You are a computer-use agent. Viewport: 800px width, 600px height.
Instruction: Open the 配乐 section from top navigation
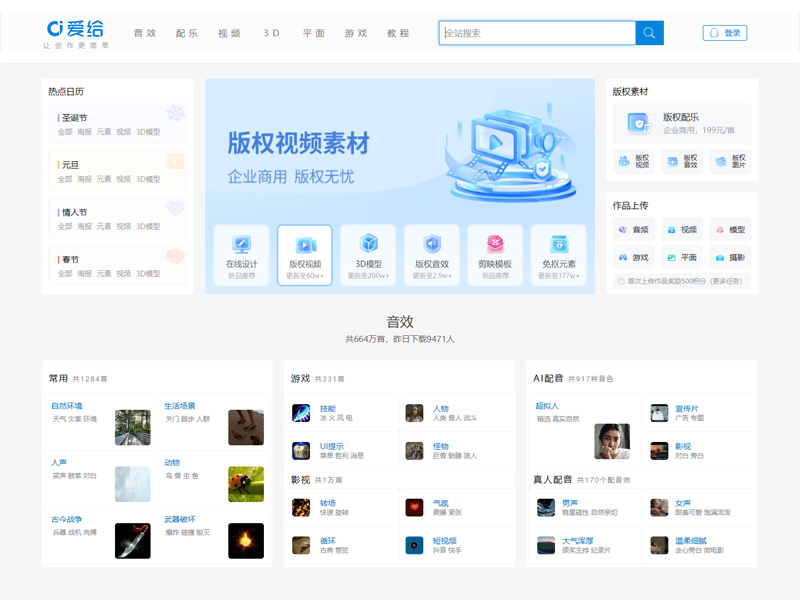pos(188,32)
